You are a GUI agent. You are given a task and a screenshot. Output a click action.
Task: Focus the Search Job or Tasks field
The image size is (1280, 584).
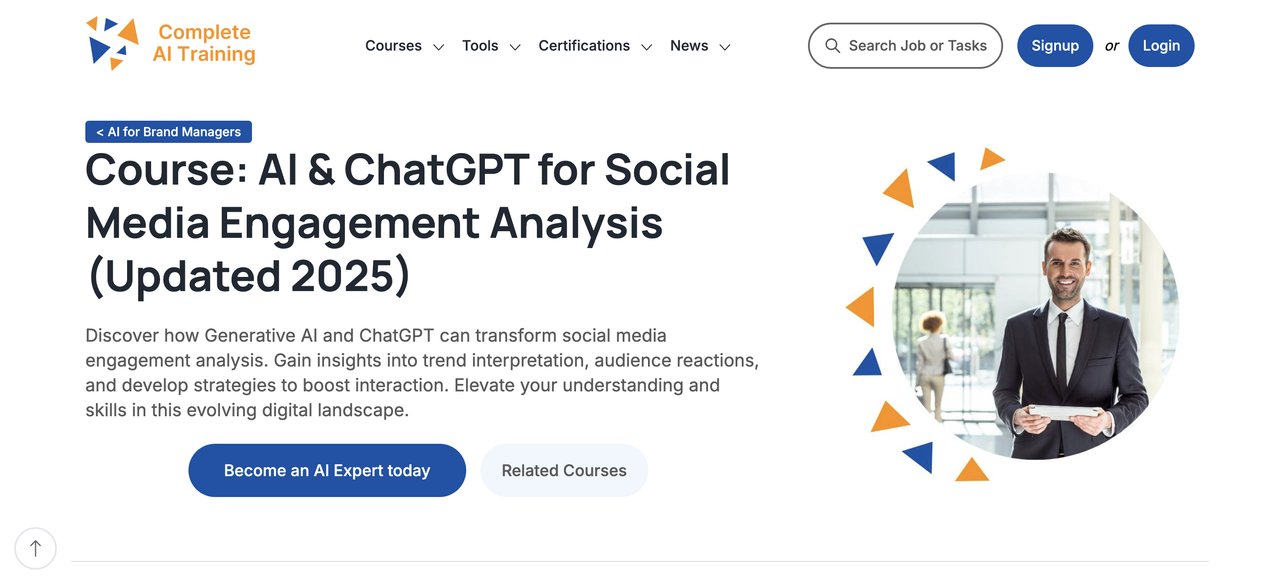point(905,46)
